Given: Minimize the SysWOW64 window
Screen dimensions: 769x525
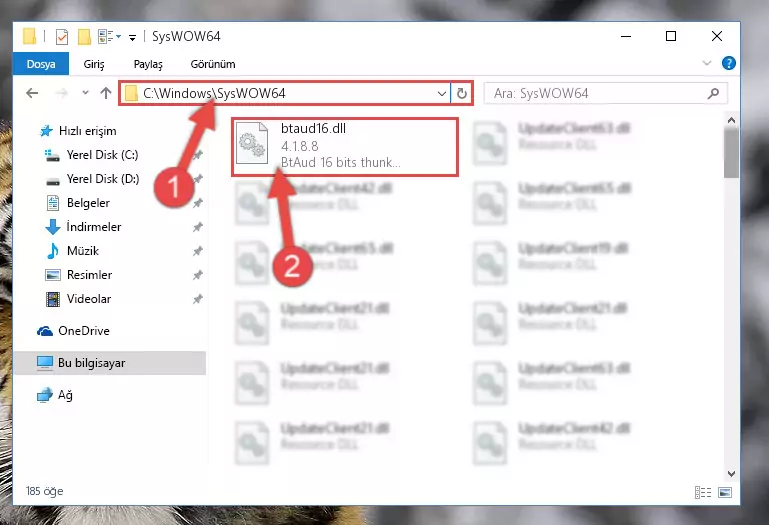Looking at the screenshot, I should pos(626,37).
